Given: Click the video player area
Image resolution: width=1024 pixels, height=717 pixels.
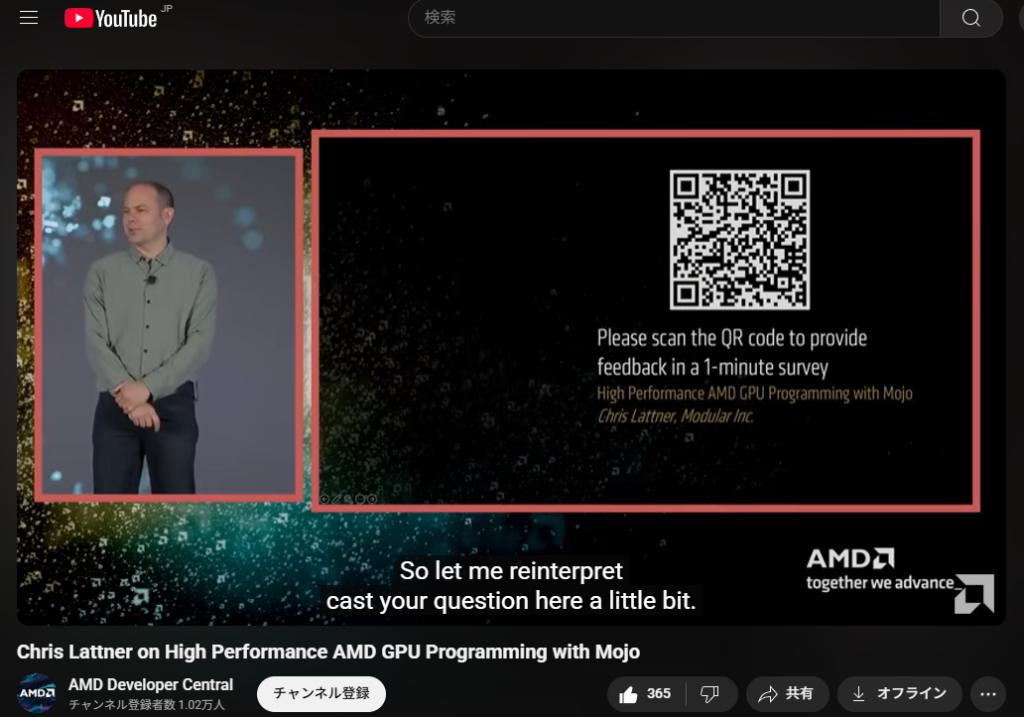Looking at the screenshot, I should pyautogui.click(x=511, y=347).
